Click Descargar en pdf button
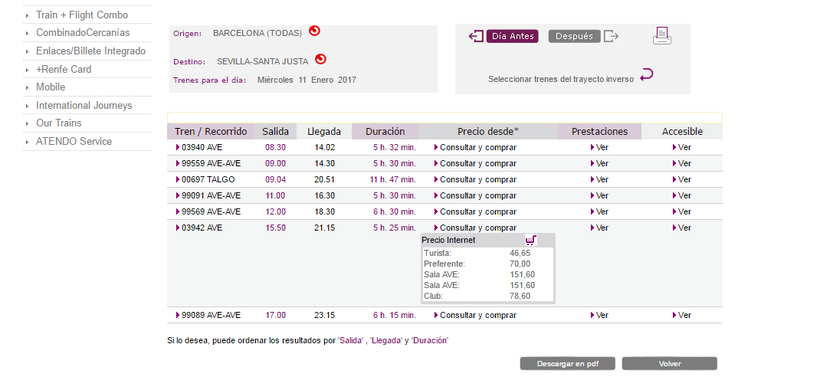Image resolution: width=820 pixels, height=377 pixels. 567,363
